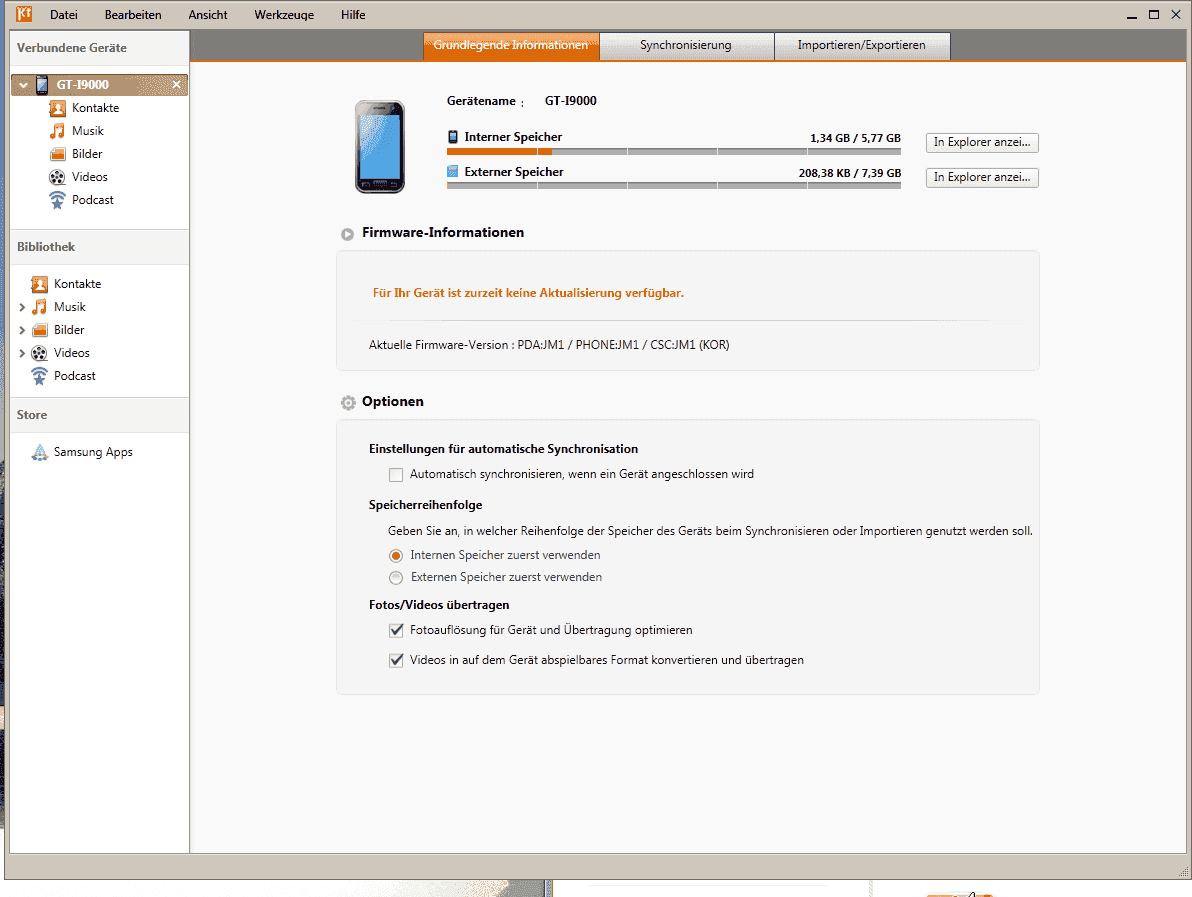Select Externen Speicher zuerst verwenden
Screen dimensions: 1192x897
click(396, 578)
